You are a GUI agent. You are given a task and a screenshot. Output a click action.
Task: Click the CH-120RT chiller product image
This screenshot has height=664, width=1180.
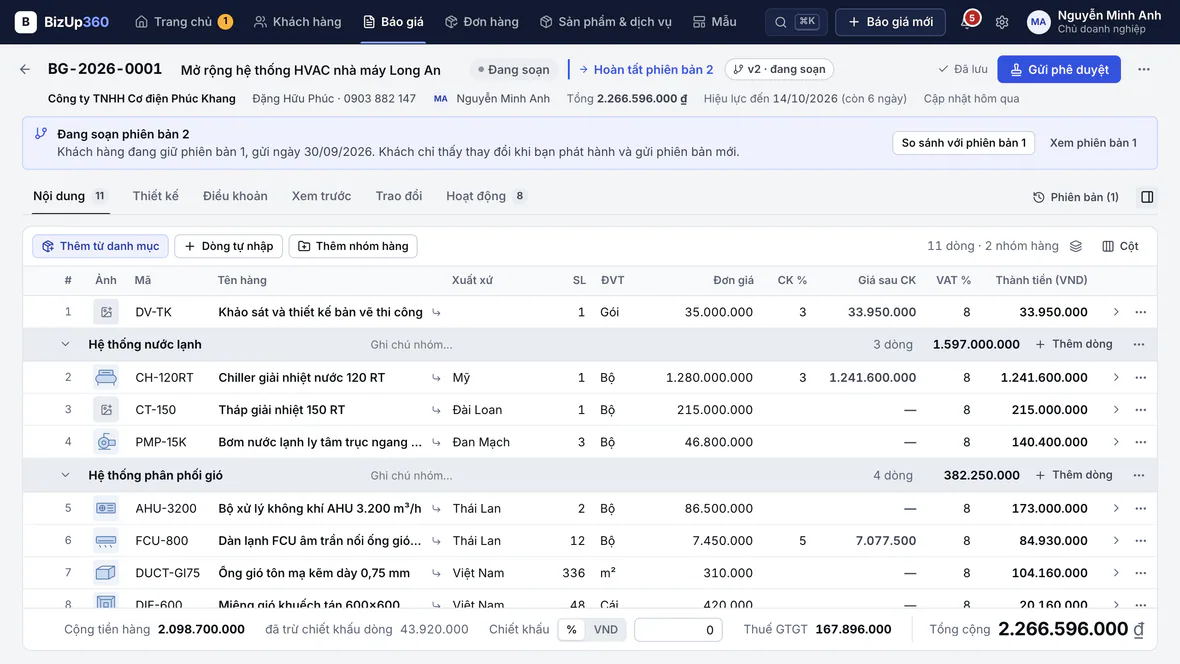(106, 377)
